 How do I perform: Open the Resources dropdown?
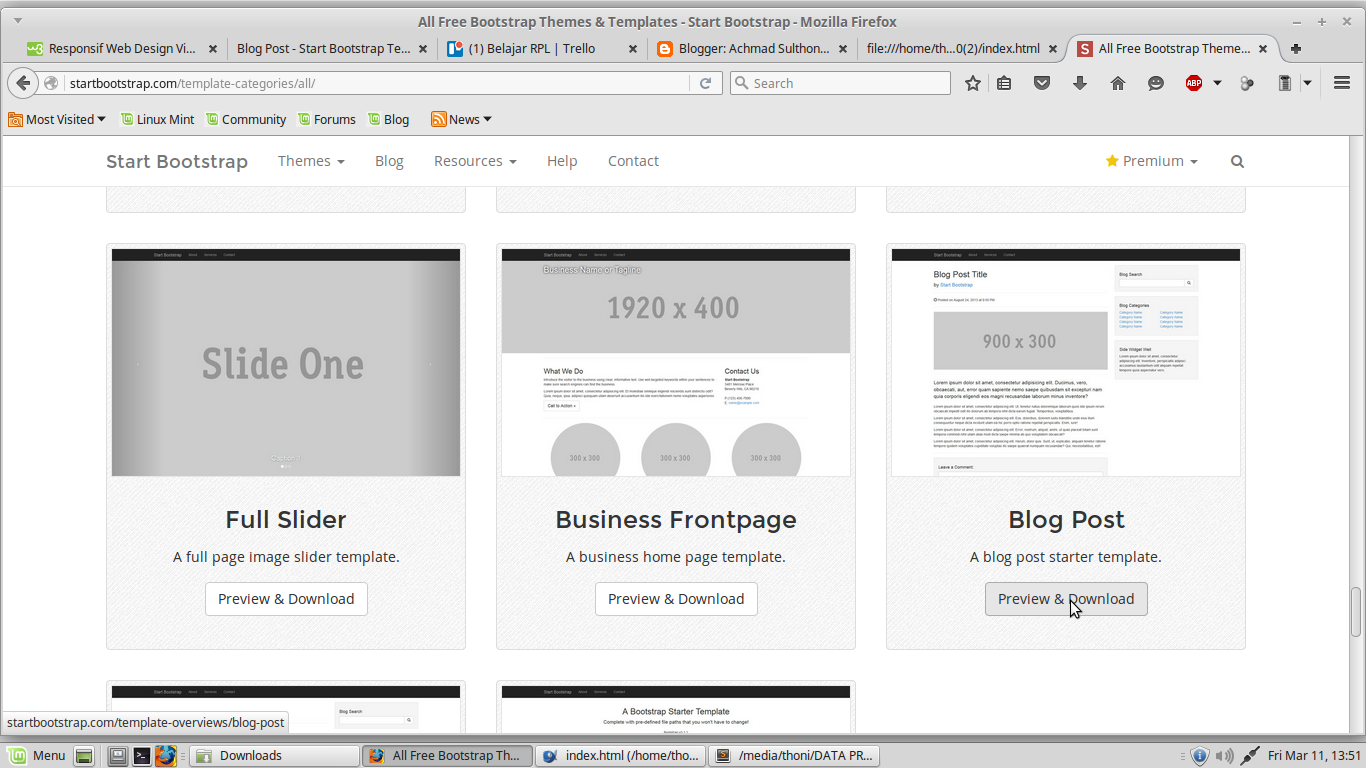[x=475, y=161]
